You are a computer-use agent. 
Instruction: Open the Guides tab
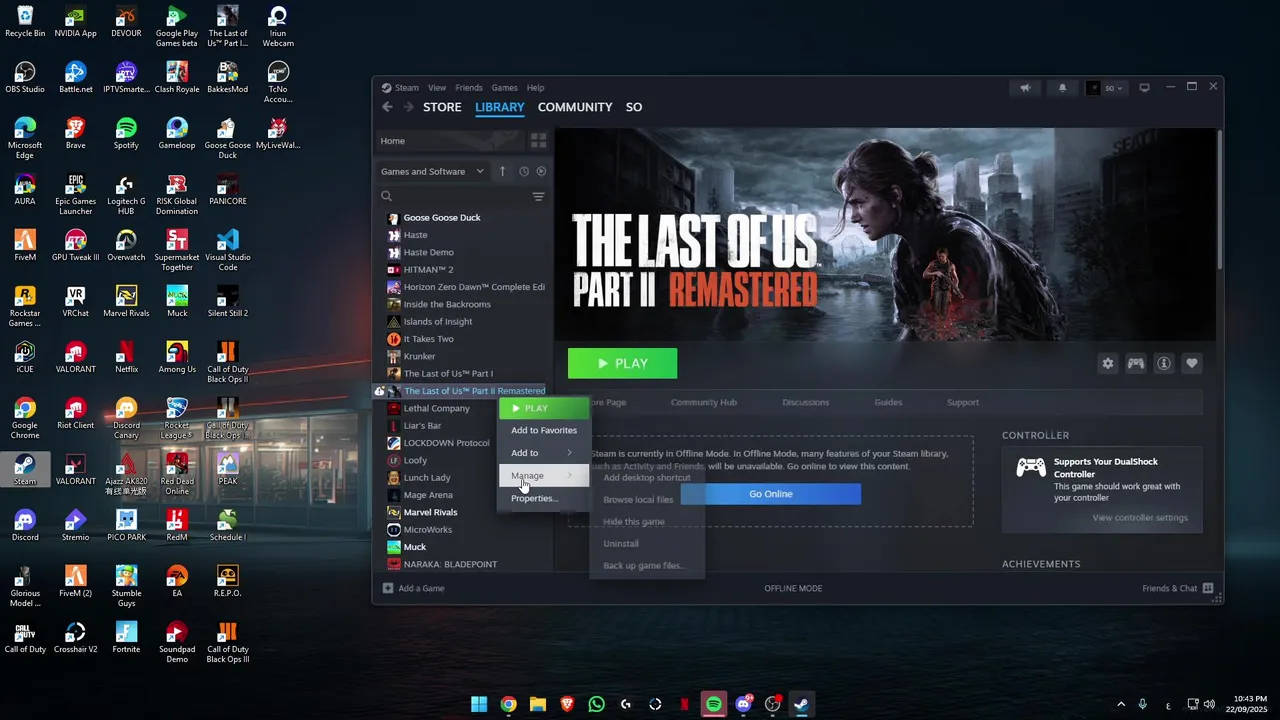(x=888, y=402)
